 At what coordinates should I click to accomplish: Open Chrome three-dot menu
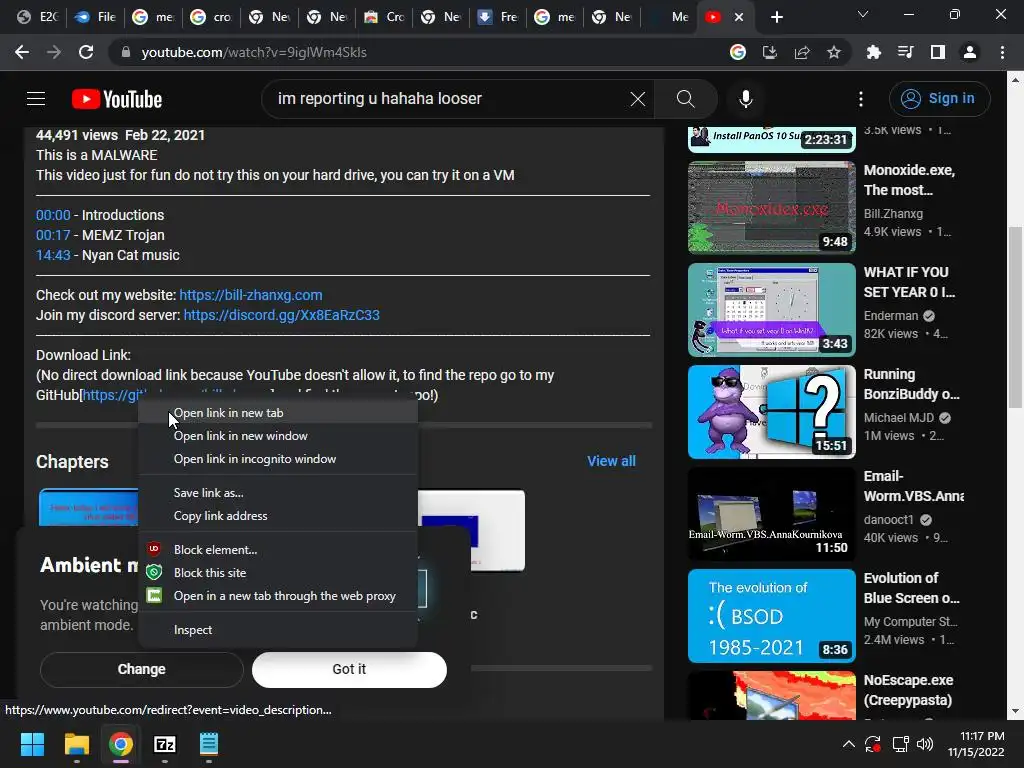point(1002,52)
